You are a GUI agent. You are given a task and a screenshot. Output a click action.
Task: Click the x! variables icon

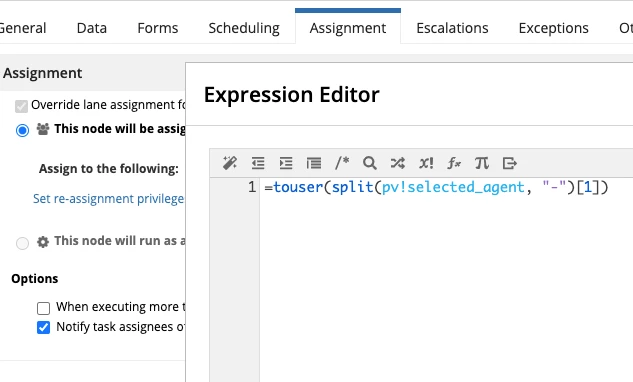point(426,163)
